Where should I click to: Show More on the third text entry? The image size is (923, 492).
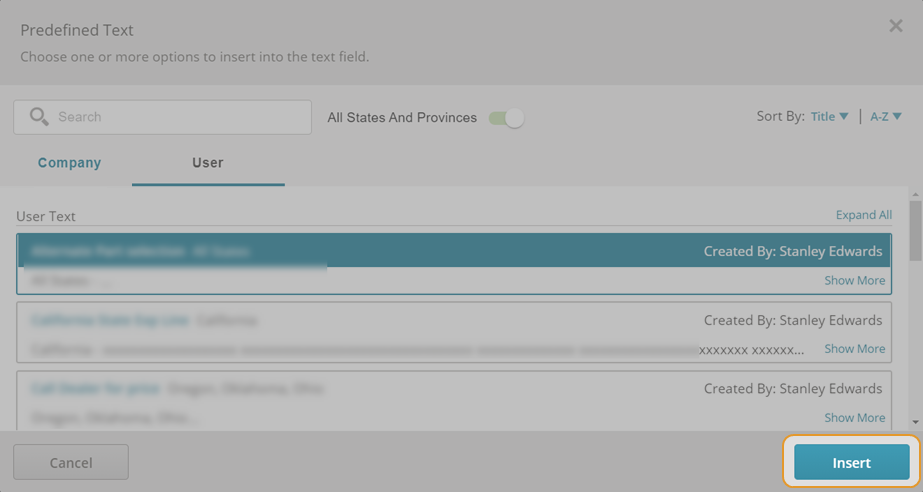(x=854, y=417)
